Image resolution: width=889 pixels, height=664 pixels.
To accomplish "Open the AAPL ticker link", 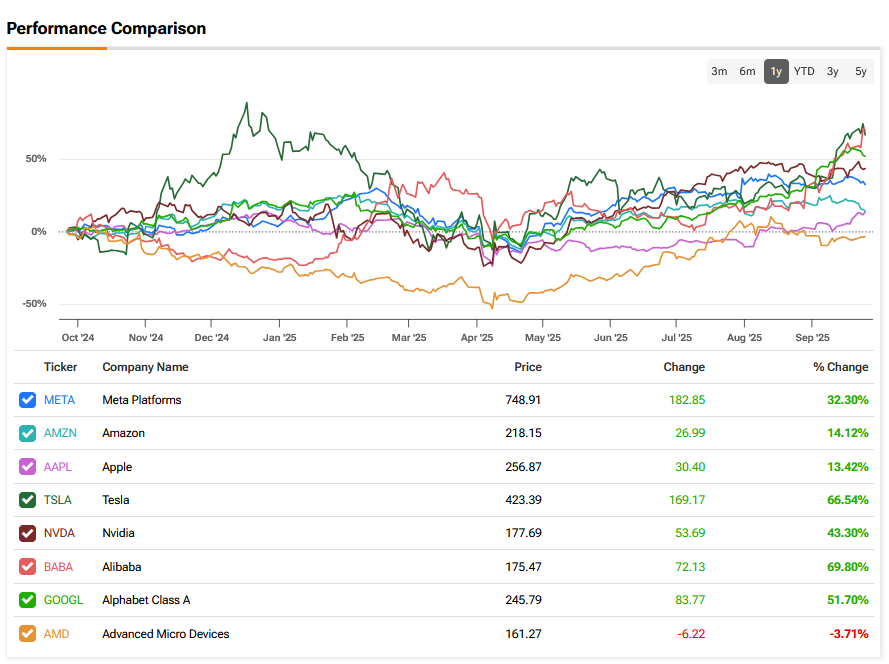I will pyautogui.click(x=58, y=467).
